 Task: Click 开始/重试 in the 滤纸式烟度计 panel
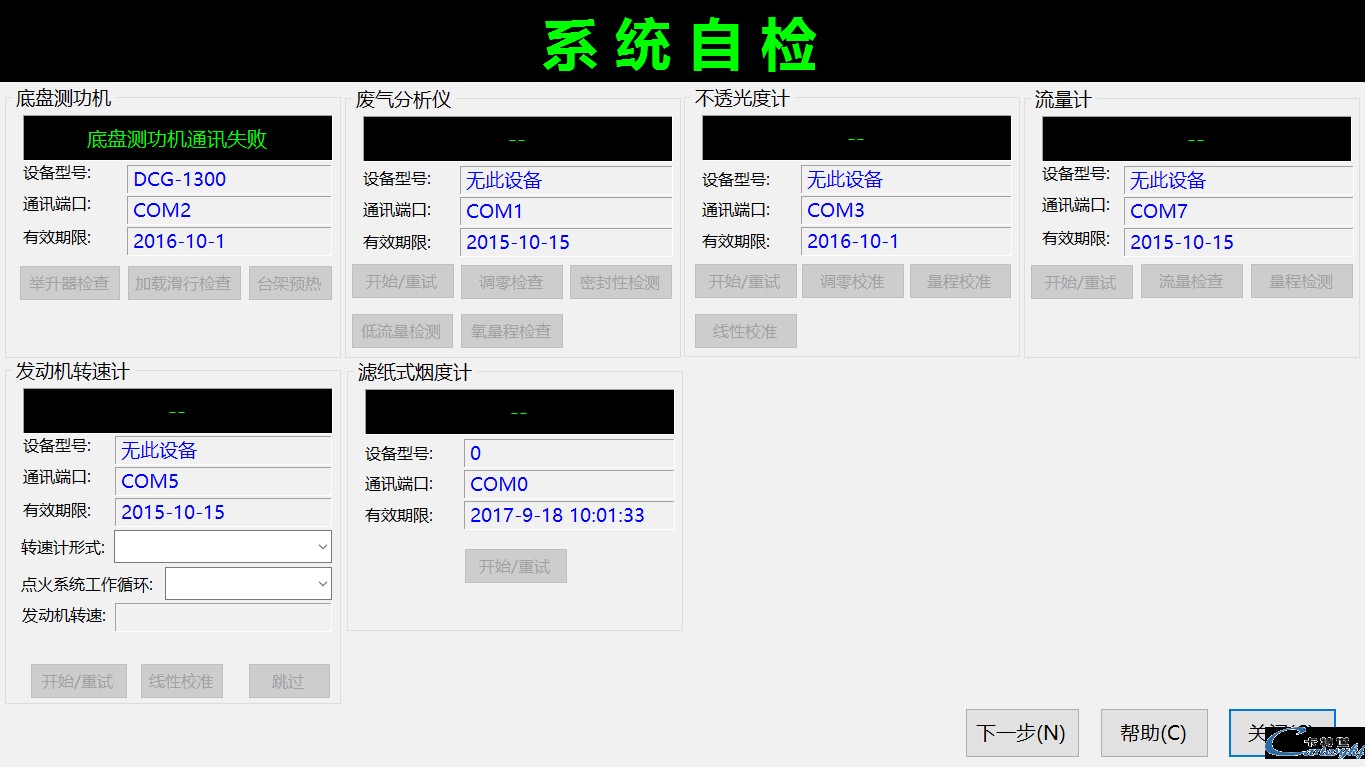pyautogui.click(x=515, y=566)
